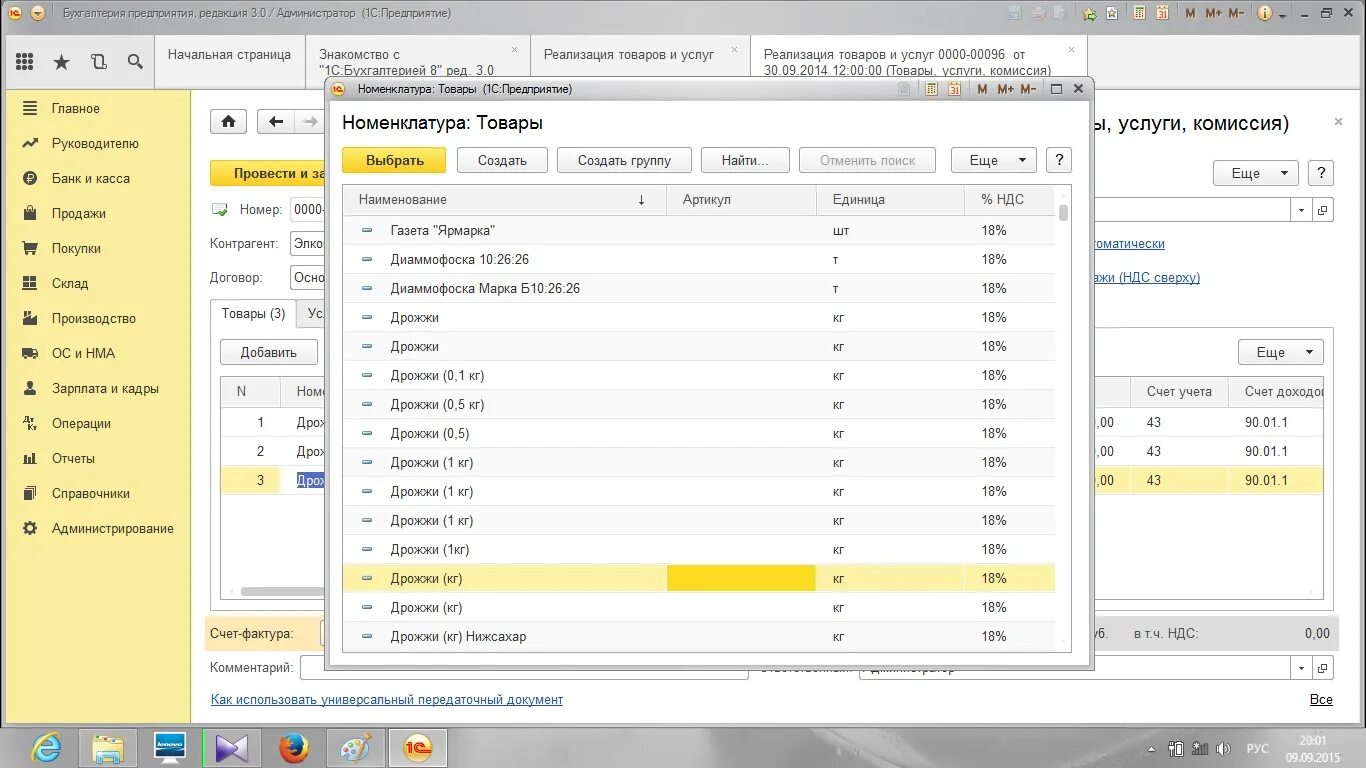This screenshot has width=1366, height=768.
Task: Click help ? button in Номенклатура dialog
Action: [x=1059, y=160]
